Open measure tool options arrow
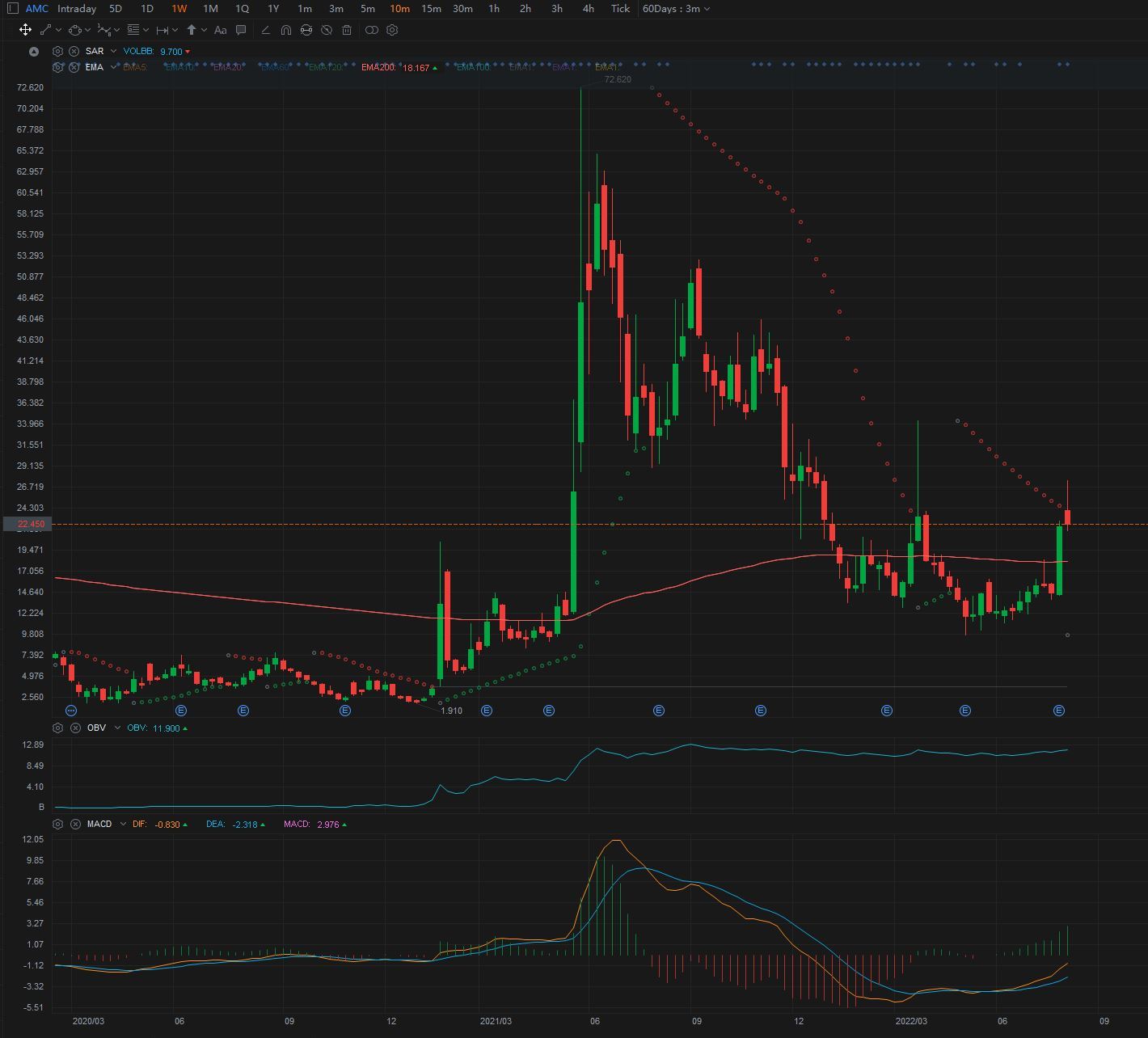Screen dimensions: 1148x1038 [x=175, y=30]
